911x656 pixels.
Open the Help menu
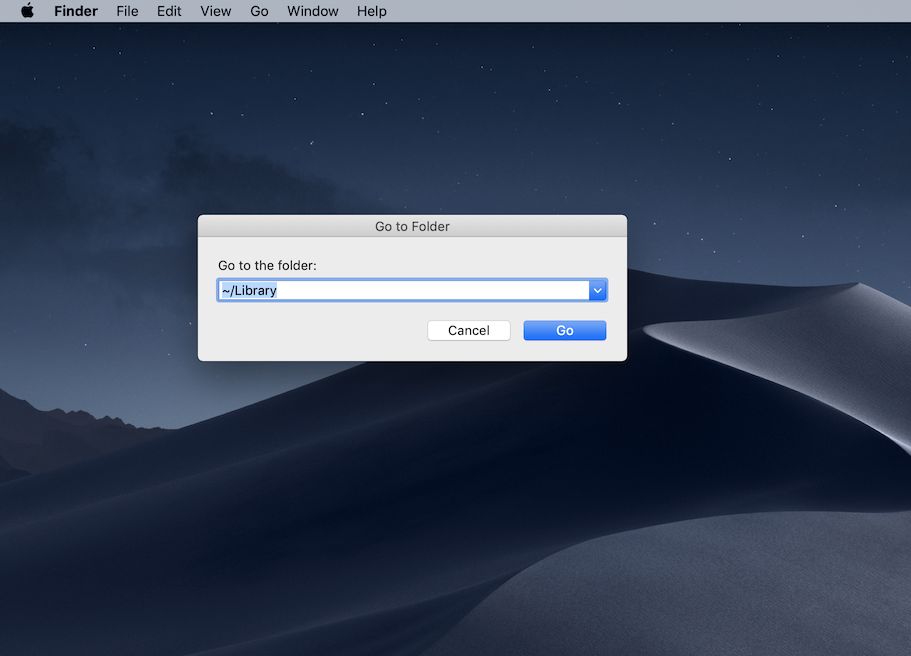click(371, 11)
